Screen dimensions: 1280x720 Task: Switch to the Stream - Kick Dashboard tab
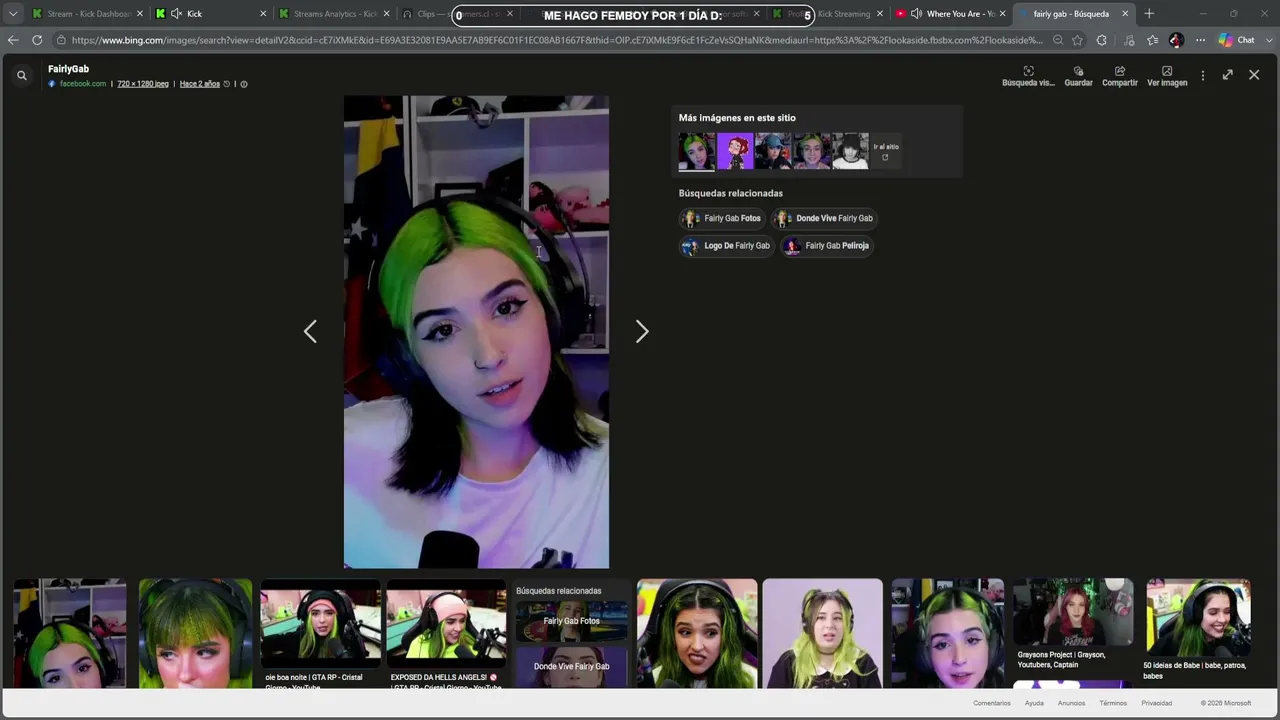pos(86,14)
